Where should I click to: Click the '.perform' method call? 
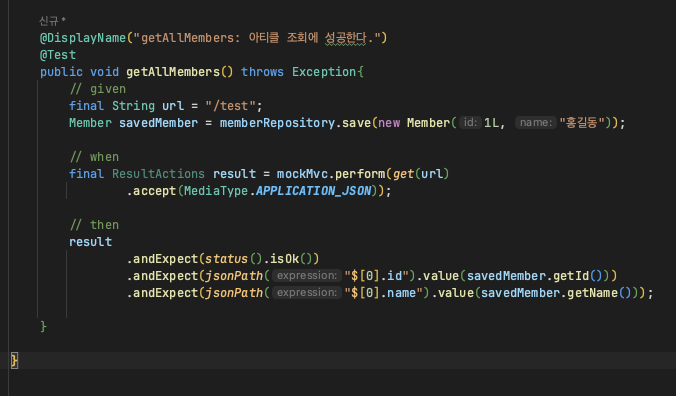tap(357, 174)
